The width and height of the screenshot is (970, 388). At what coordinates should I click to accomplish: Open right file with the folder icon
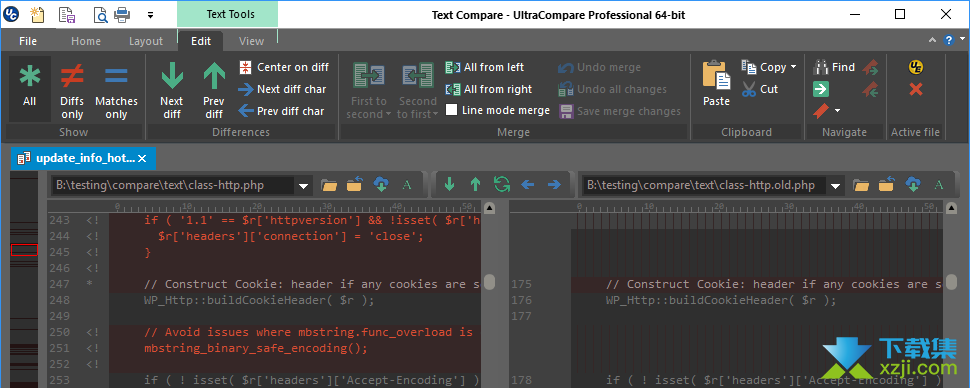(x=861, y=184)
